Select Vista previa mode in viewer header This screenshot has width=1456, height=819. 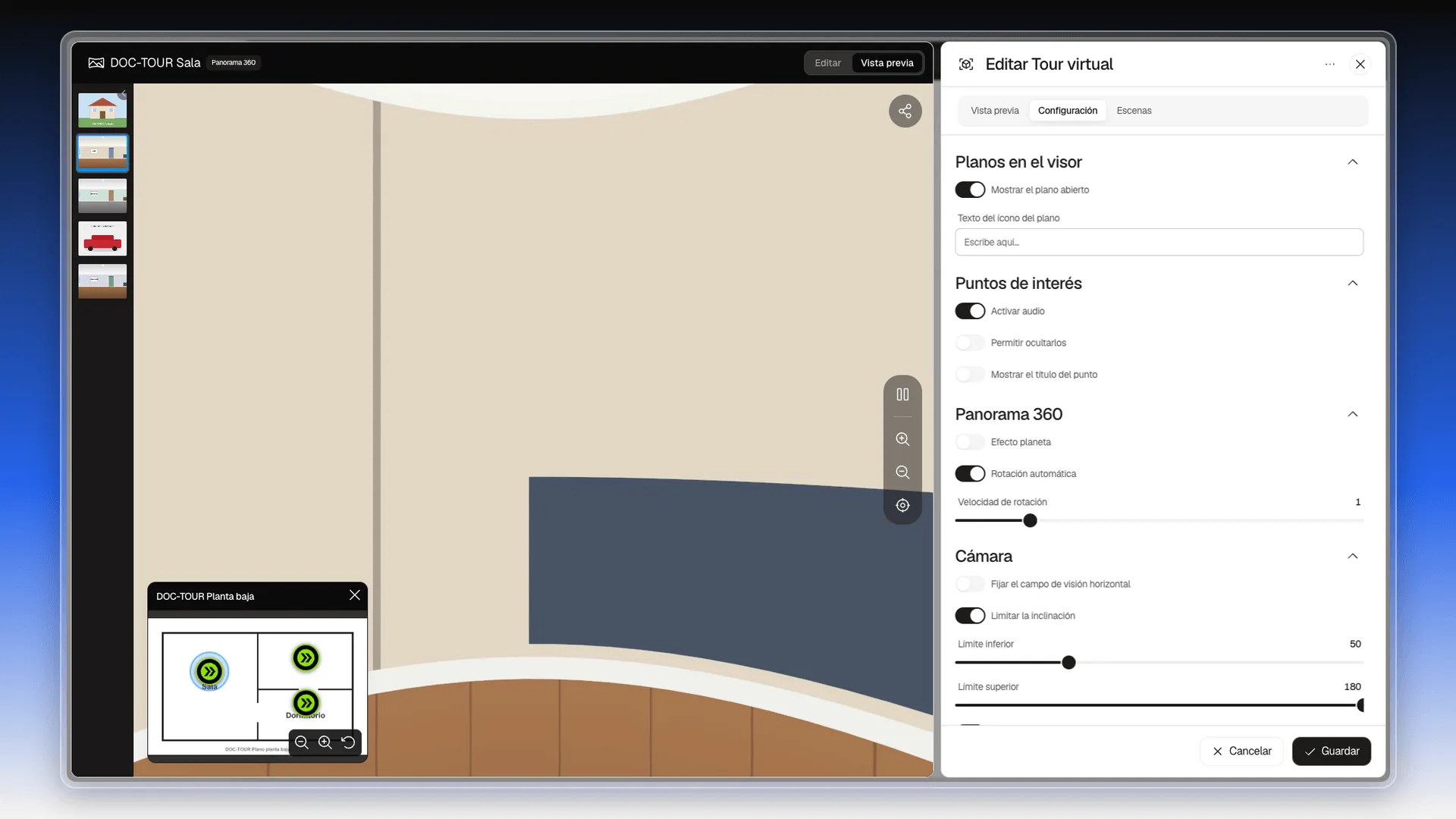[886, 63]
